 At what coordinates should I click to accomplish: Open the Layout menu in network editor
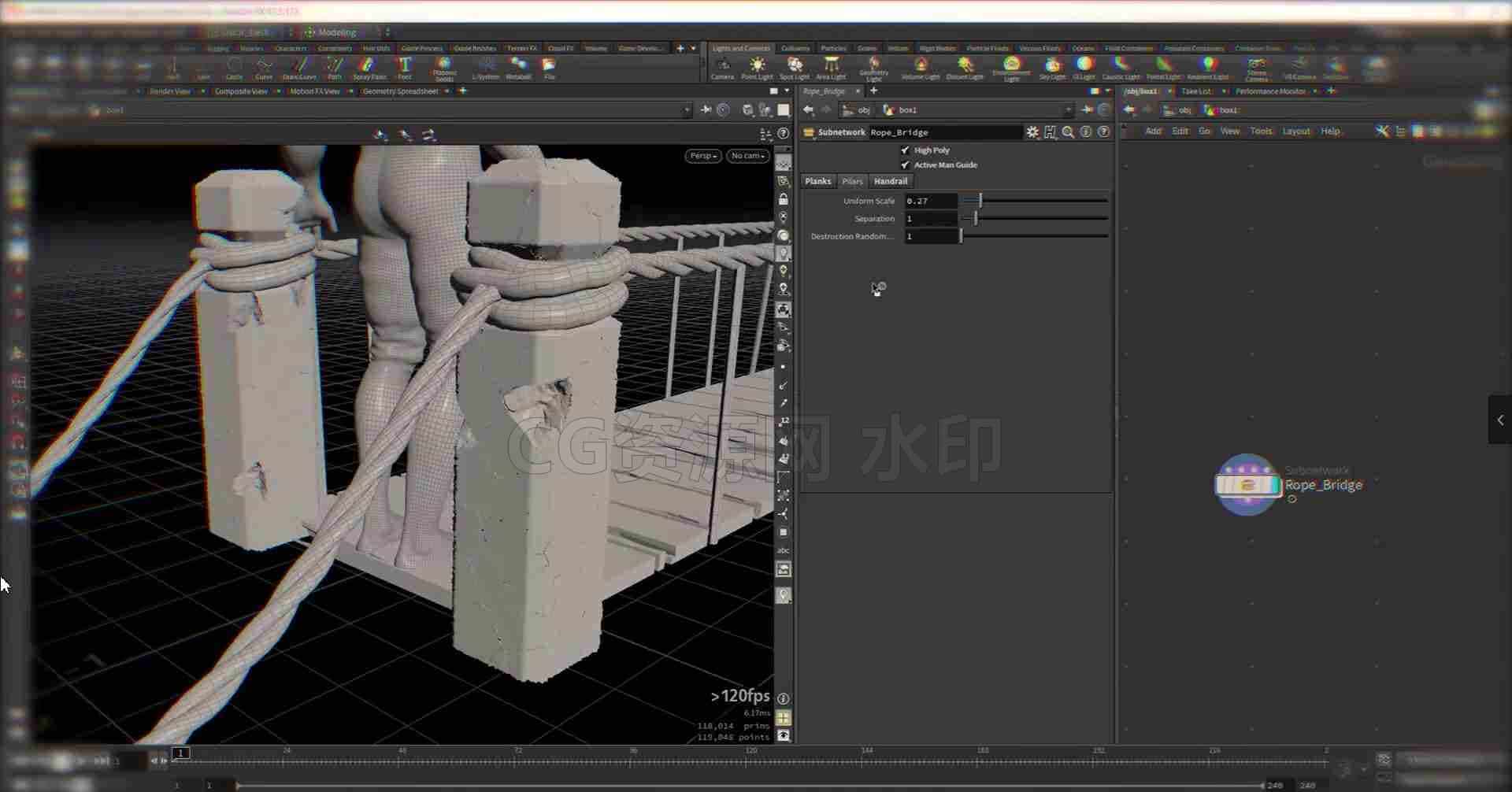click(1295, 131)
